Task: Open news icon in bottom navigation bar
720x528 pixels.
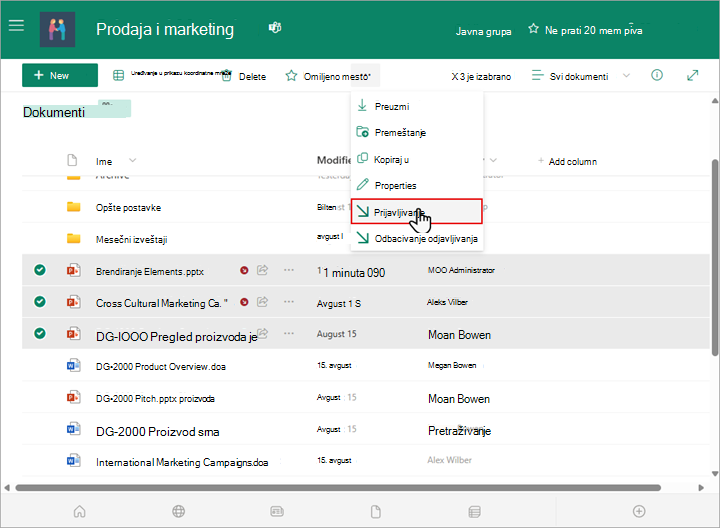Action: tap(277, 511)
